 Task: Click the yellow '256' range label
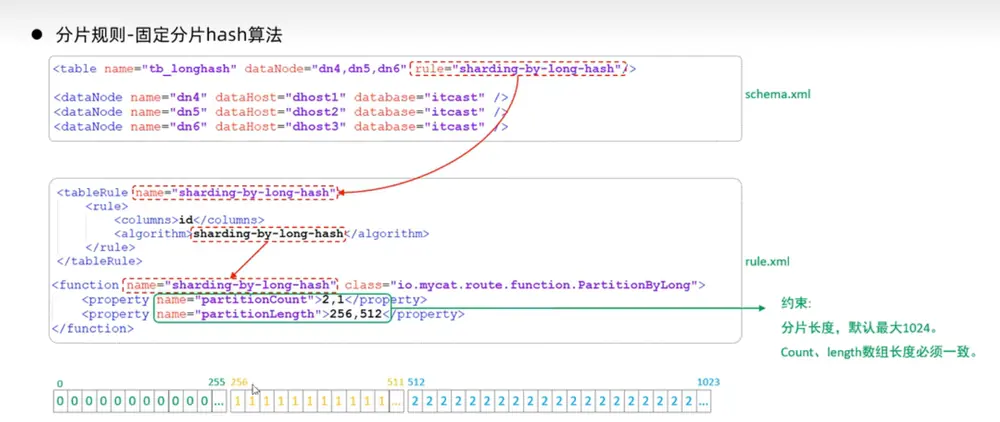[x=239, y=382]
